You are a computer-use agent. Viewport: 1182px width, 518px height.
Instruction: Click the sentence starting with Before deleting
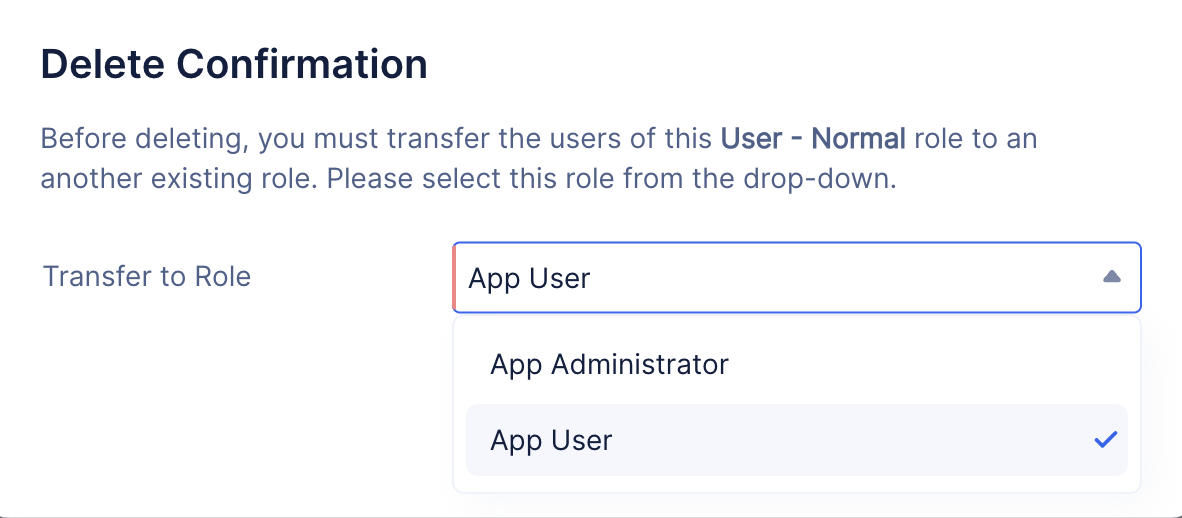(x=539, y=139)
